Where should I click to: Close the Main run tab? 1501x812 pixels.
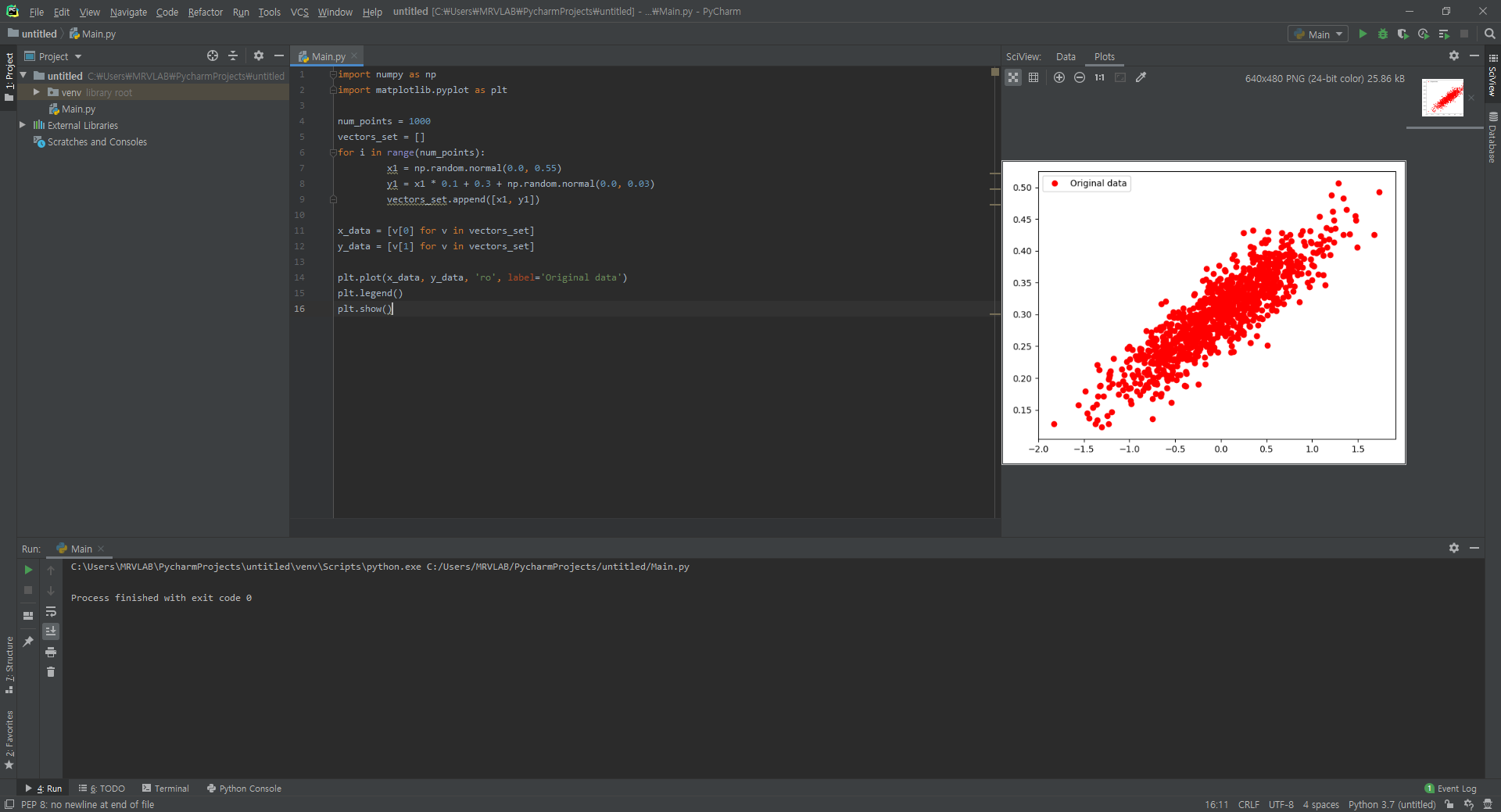point(101,549)
